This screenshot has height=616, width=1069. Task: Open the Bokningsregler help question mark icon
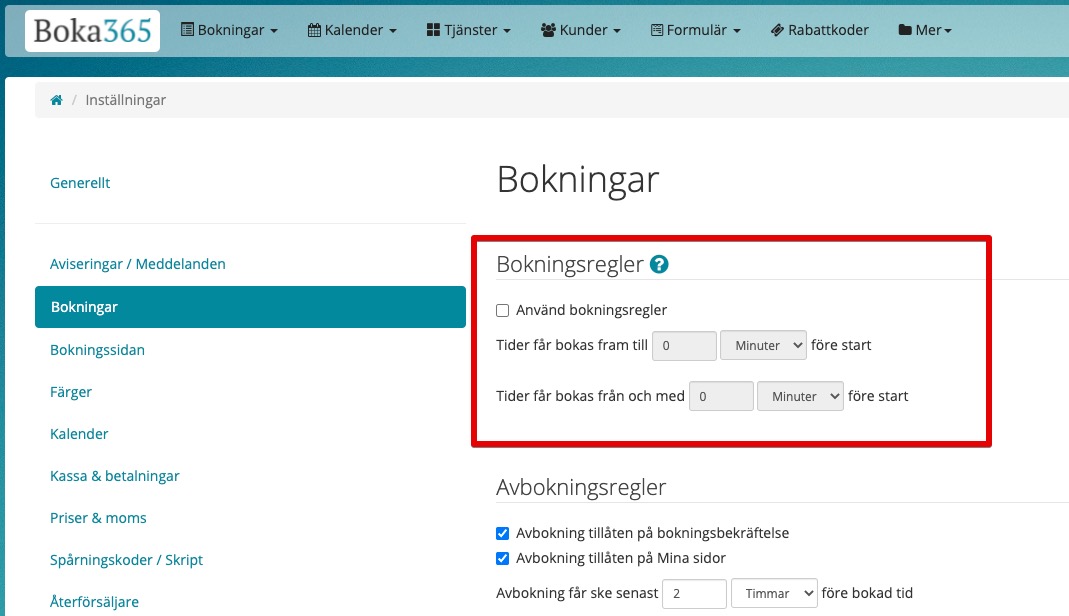click(x=658, y=263)
